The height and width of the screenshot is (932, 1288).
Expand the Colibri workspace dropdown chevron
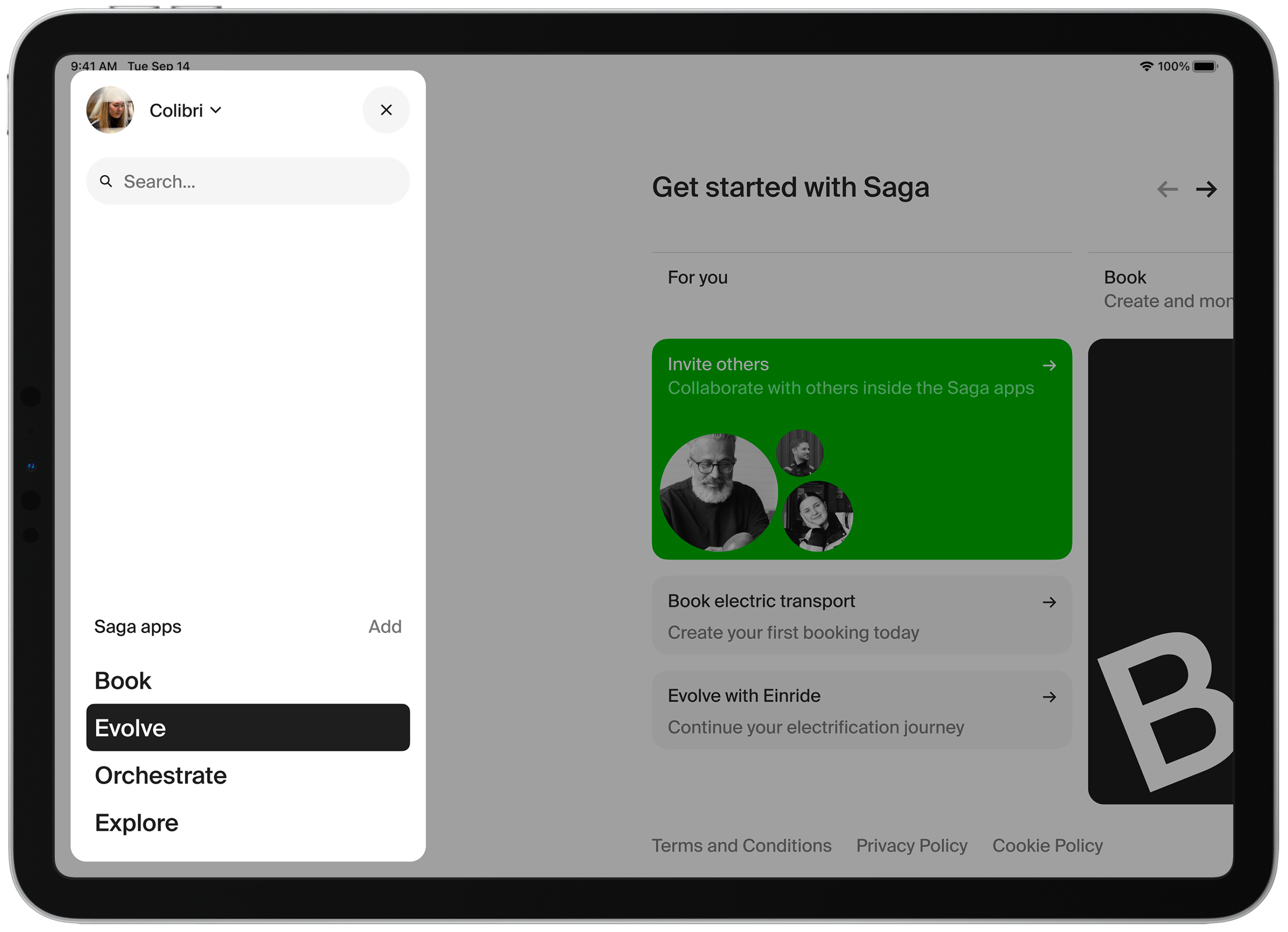point(216,110)
